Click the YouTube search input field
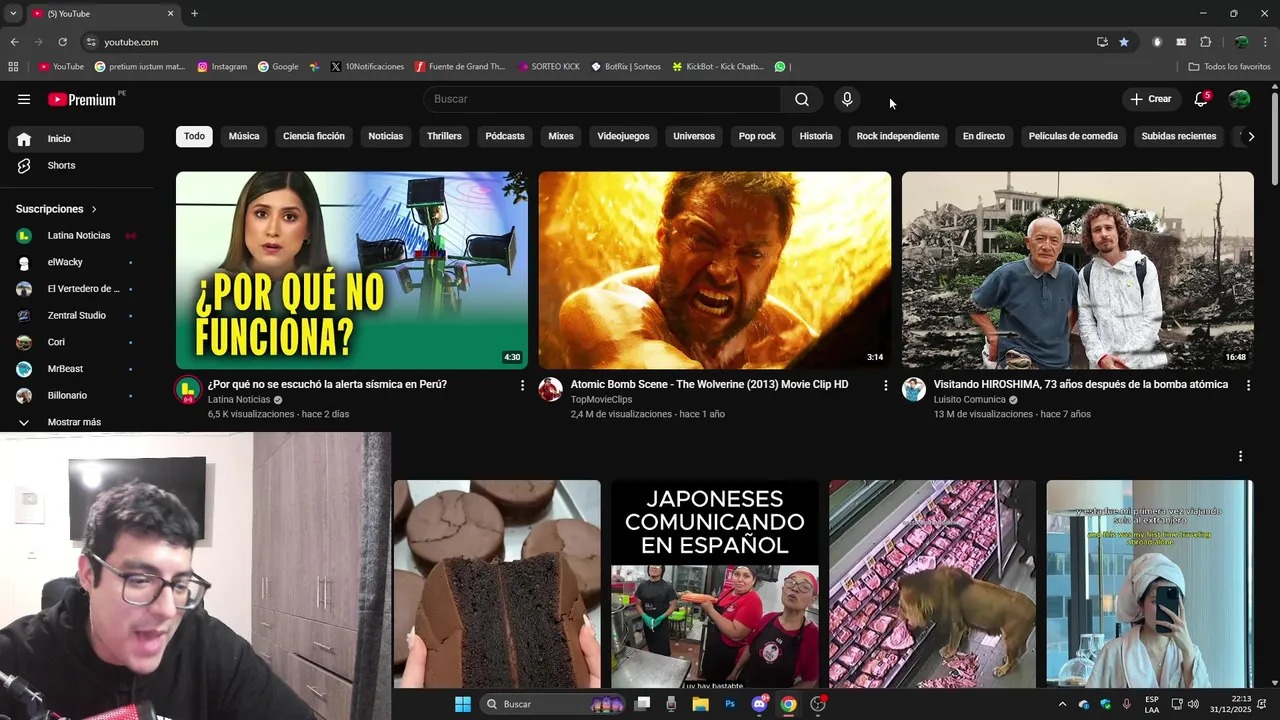The width and height of the screenshot is (1280, 720). pyautogui.click(x=602, y=99)
